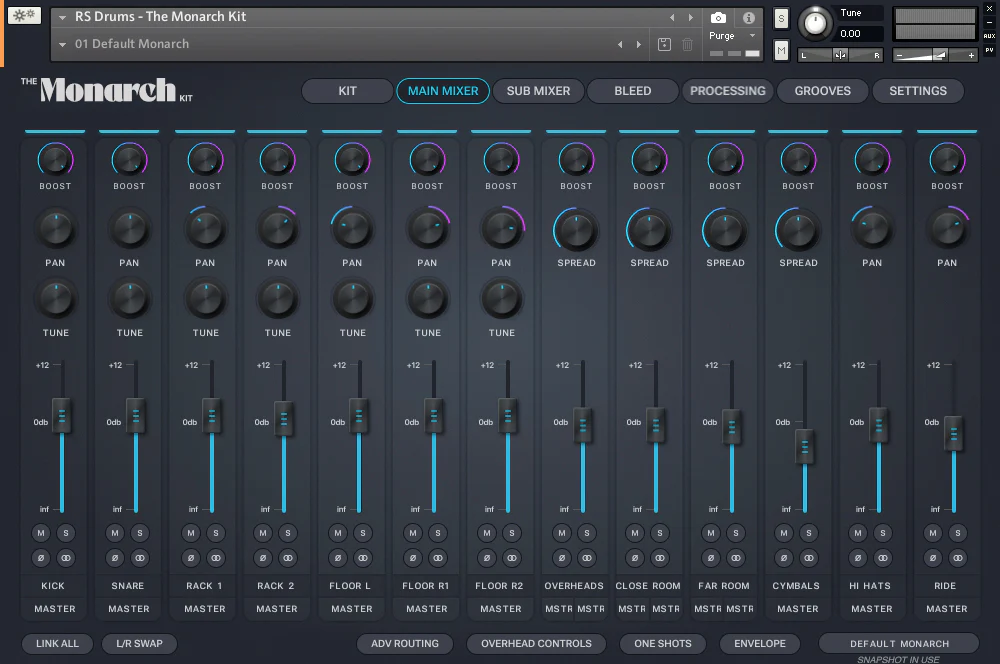Toggle the stereo link icon on FLOOR R1

click(x=438, y=558)
